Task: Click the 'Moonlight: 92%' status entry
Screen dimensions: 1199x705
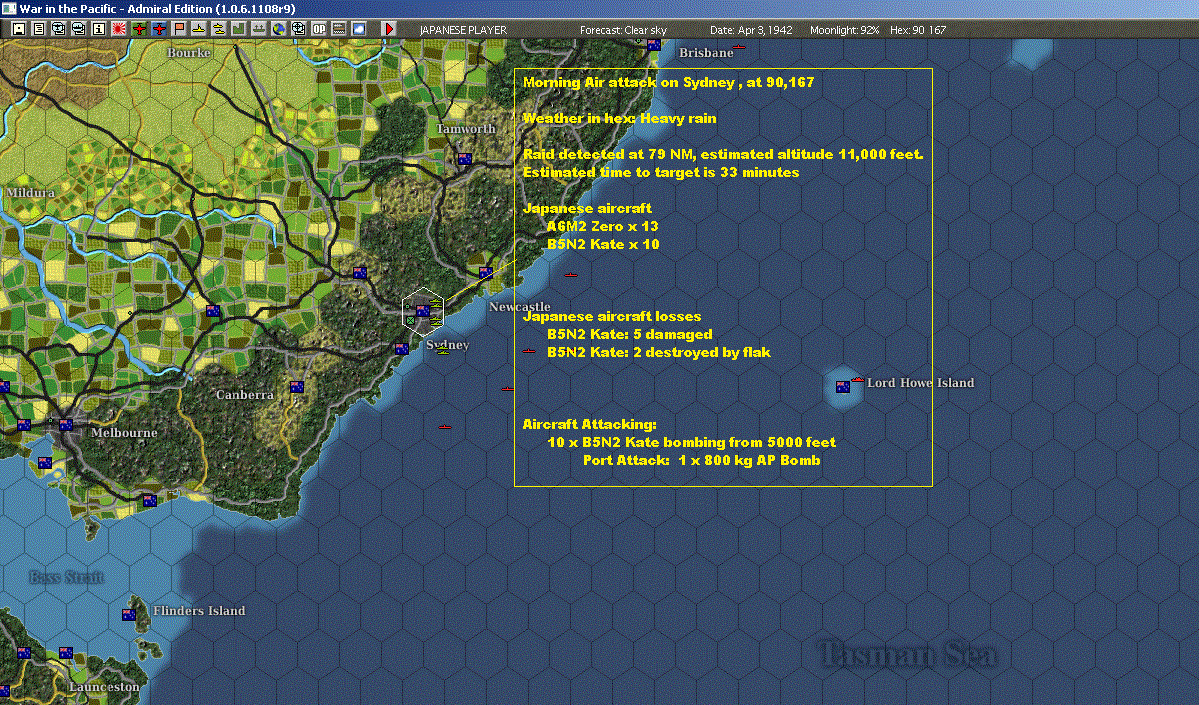Action: 844,30
